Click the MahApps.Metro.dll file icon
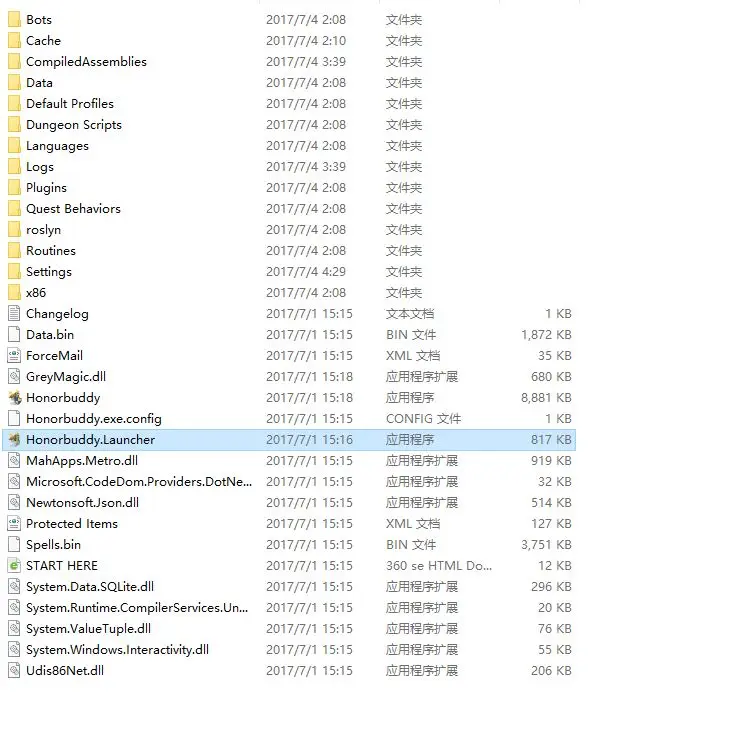Viewport: 740px width, 745px height. (14, 460)
